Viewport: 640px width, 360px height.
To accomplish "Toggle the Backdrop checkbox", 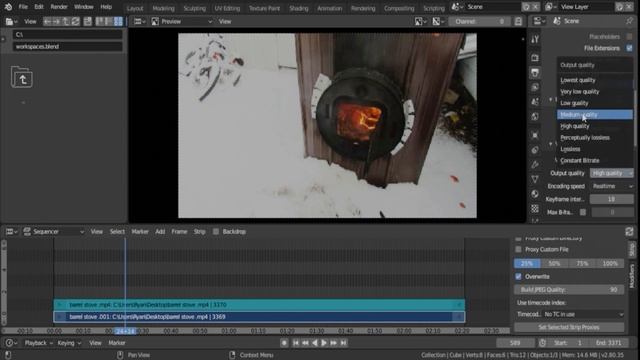I will tap(216, 232).
